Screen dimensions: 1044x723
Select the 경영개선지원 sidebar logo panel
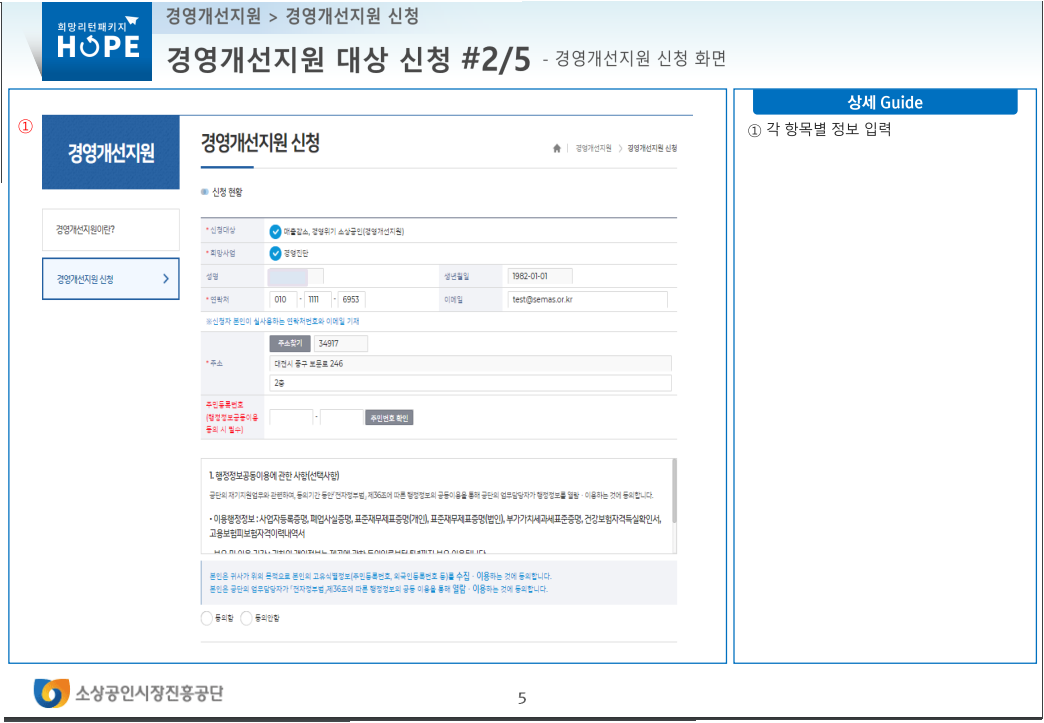click(110, 152)
